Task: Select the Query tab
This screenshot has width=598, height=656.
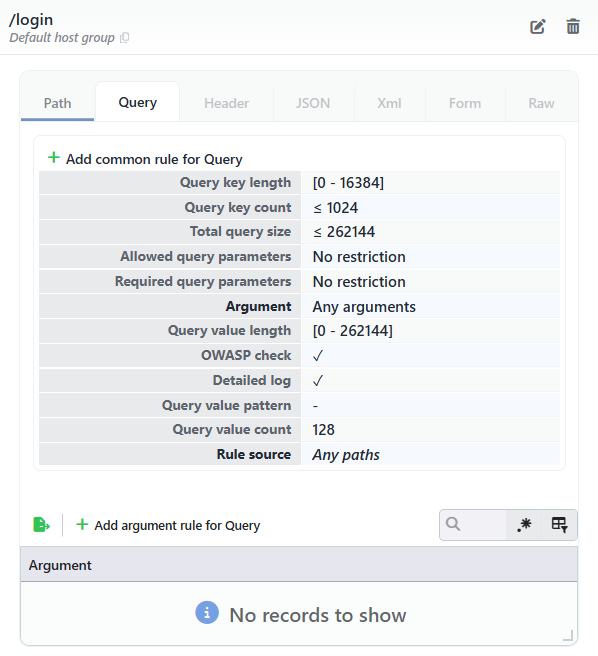Action: click(138, 102)
